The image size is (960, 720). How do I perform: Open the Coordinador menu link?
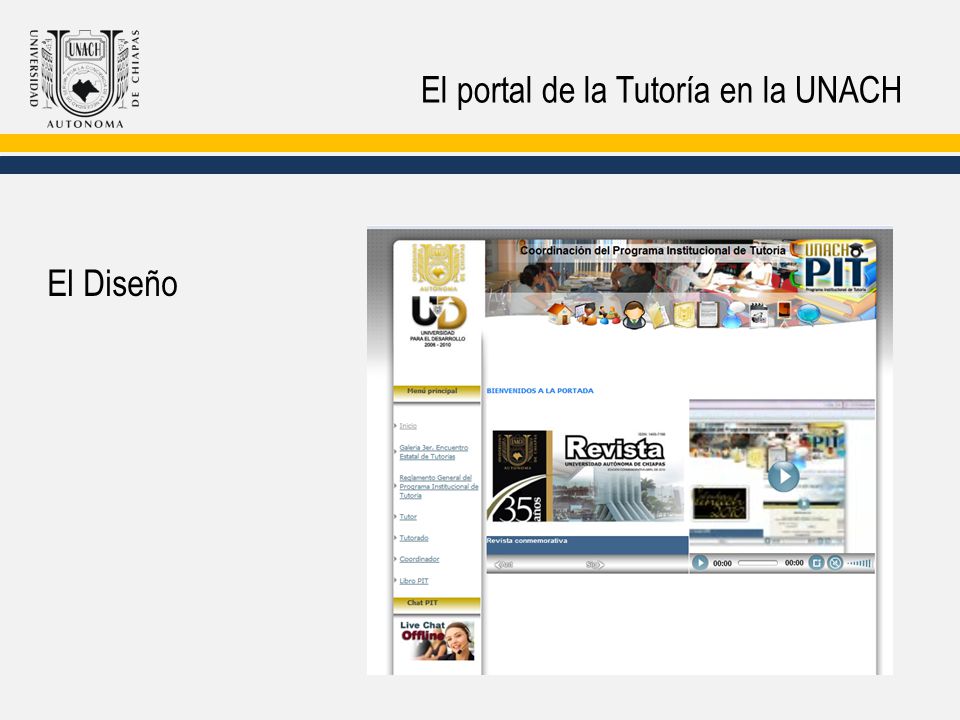tap(419, 559)
